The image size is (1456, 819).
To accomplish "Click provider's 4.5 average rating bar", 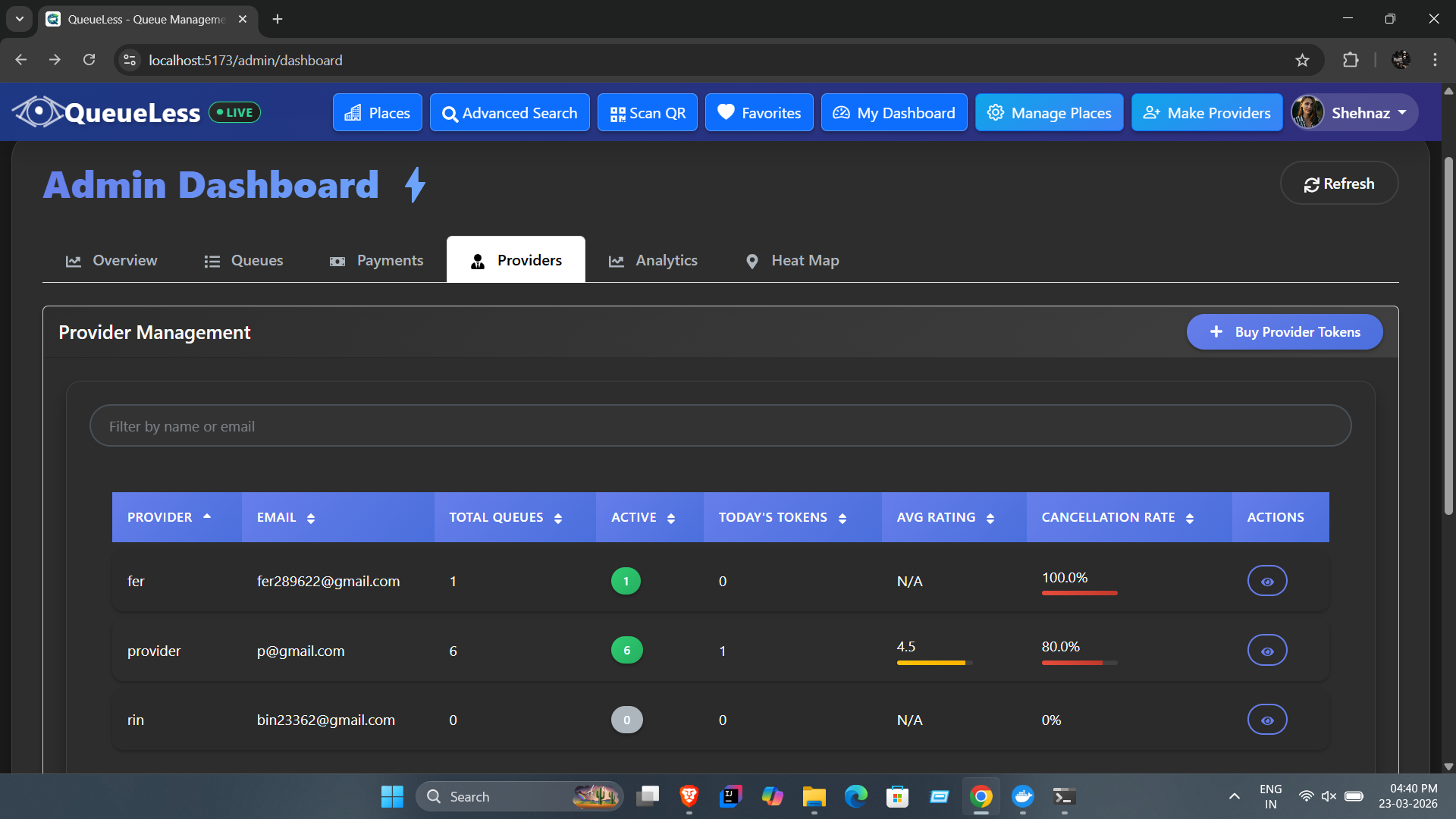I will coord(934,663).
